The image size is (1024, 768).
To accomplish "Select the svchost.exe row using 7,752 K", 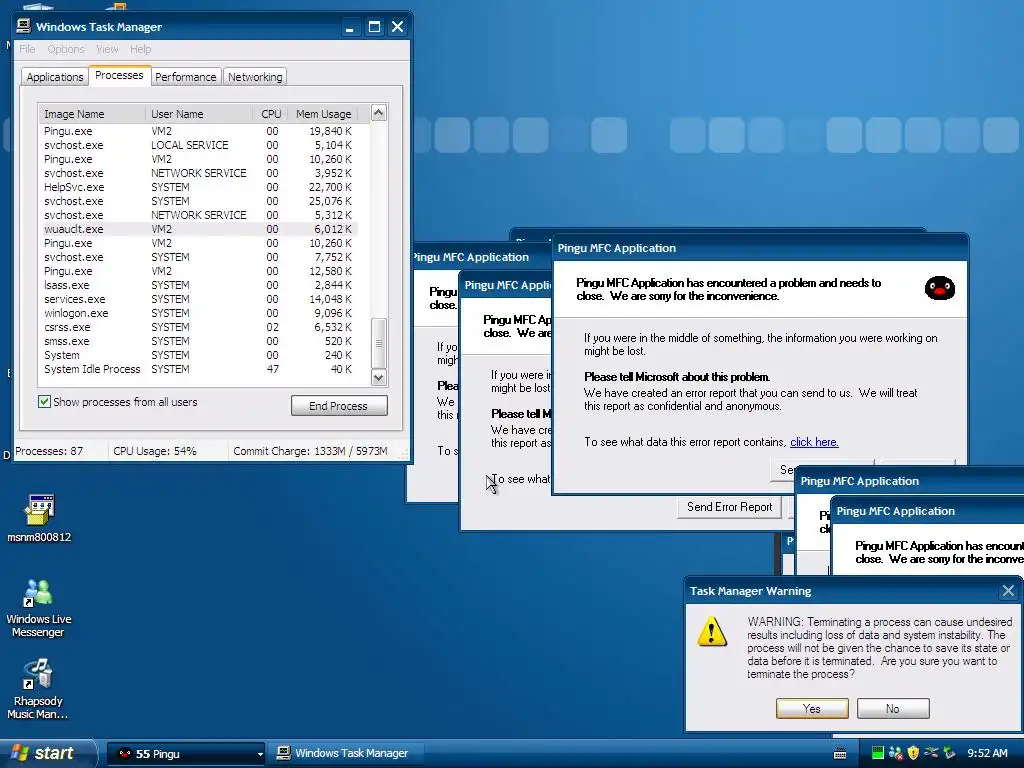I will [199, 257].
